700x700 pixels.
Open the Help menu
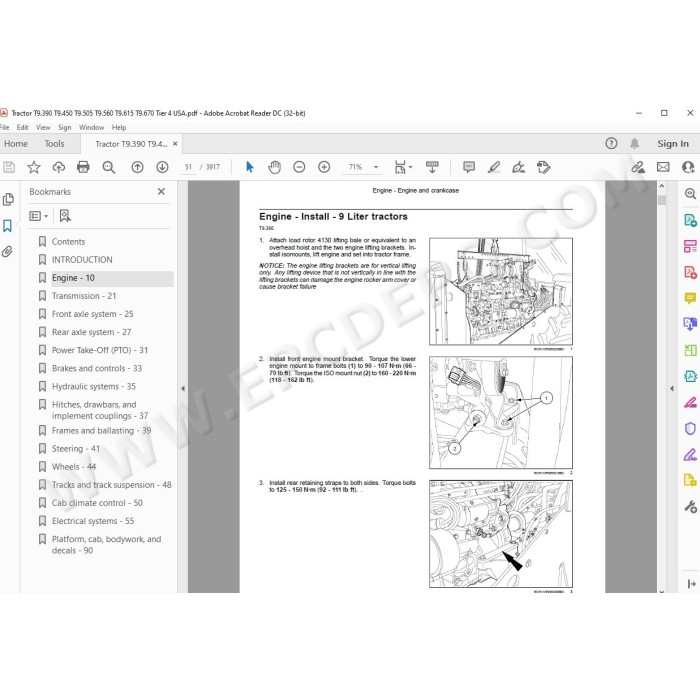[119, 128]
